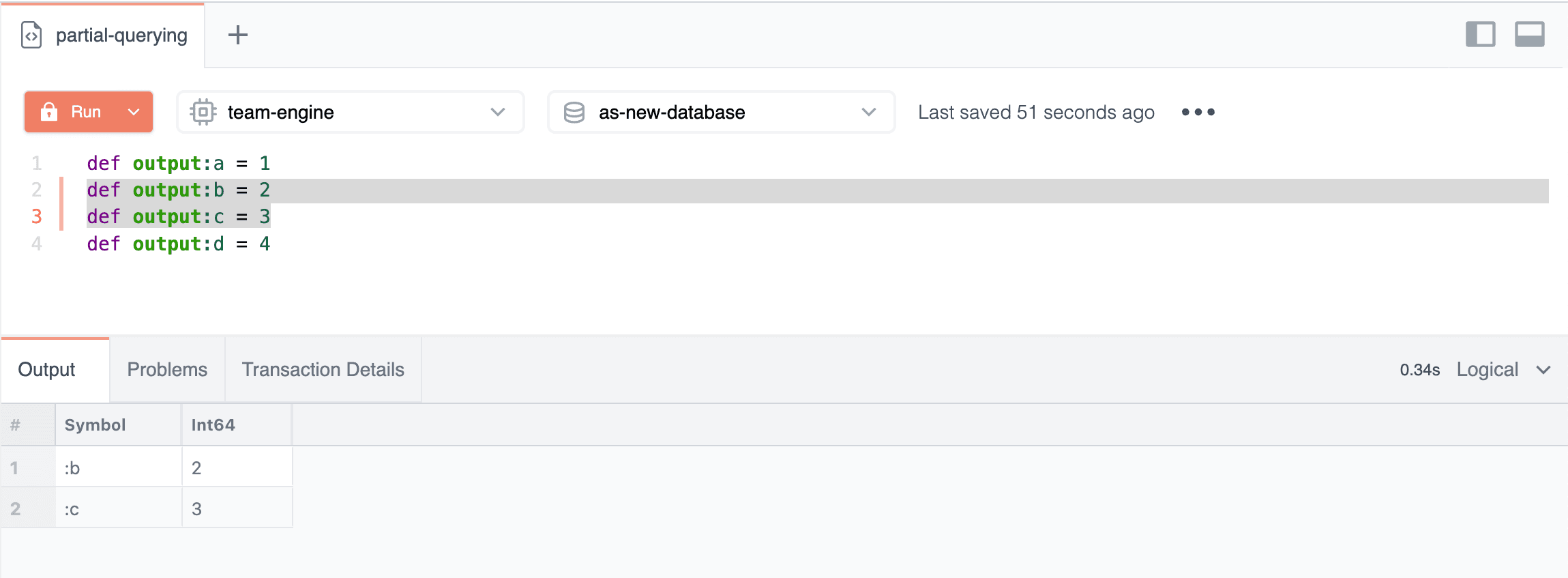The width and height of the screenshot is (1568, 578).
Task: Click the Int64 column header
Action: (213, 425)
